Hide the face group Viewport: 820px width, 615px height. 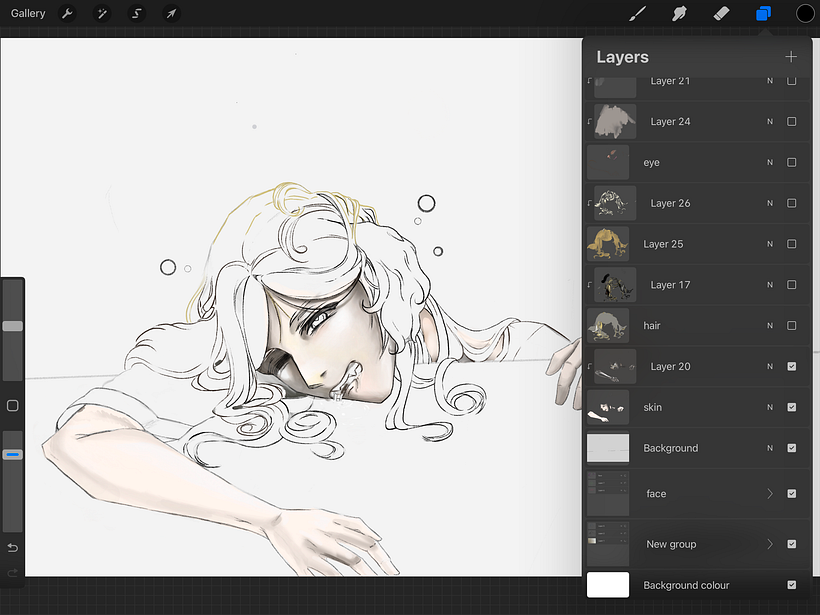point(792,493)
